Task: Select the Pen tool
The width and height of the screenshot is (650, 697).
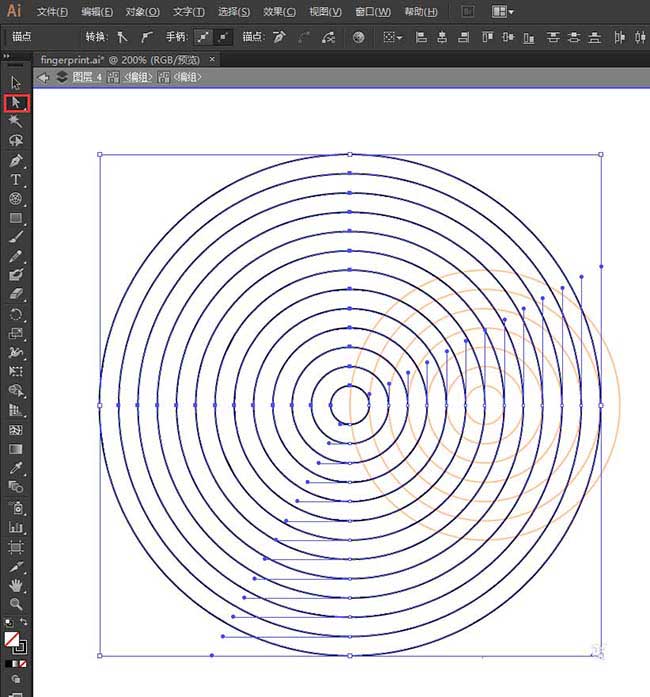Action: [16, 160]
